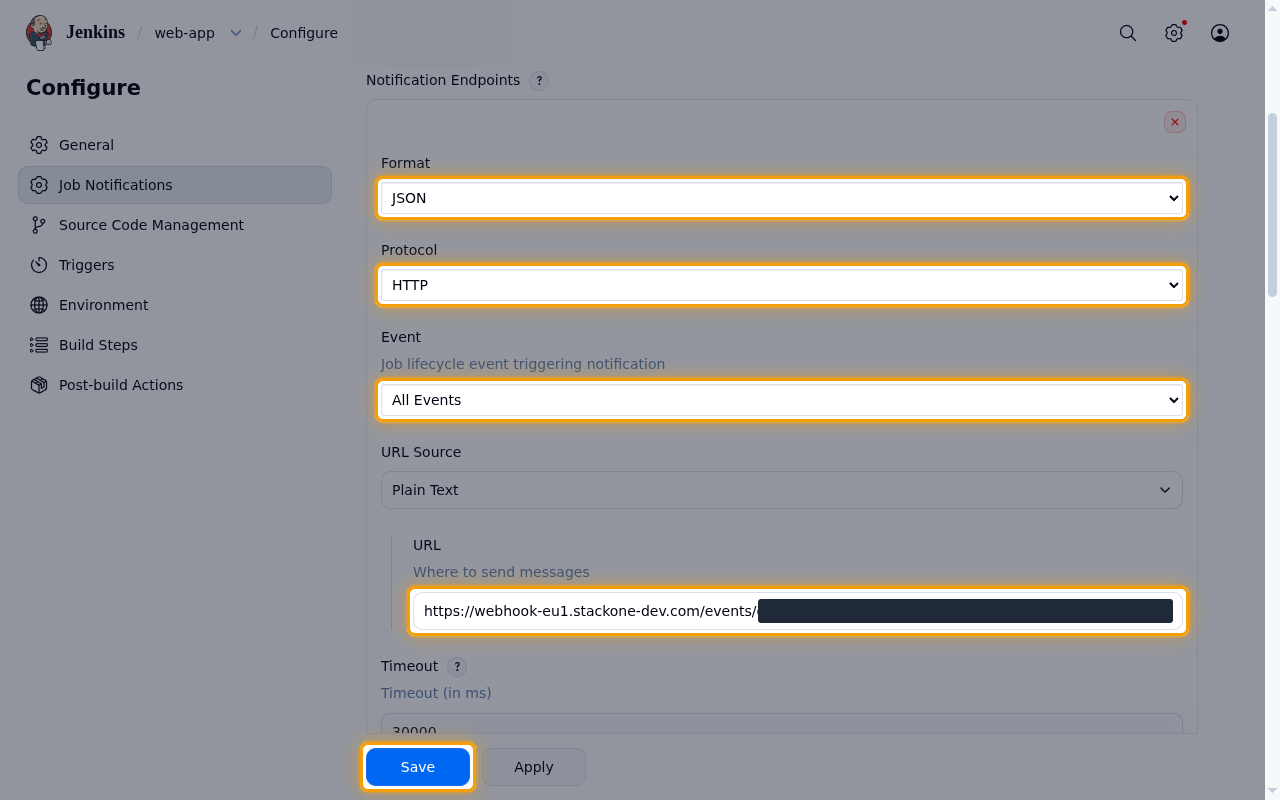Click the Jenkins butler logo
The image size is (1280, 800).
pos(39,33)
